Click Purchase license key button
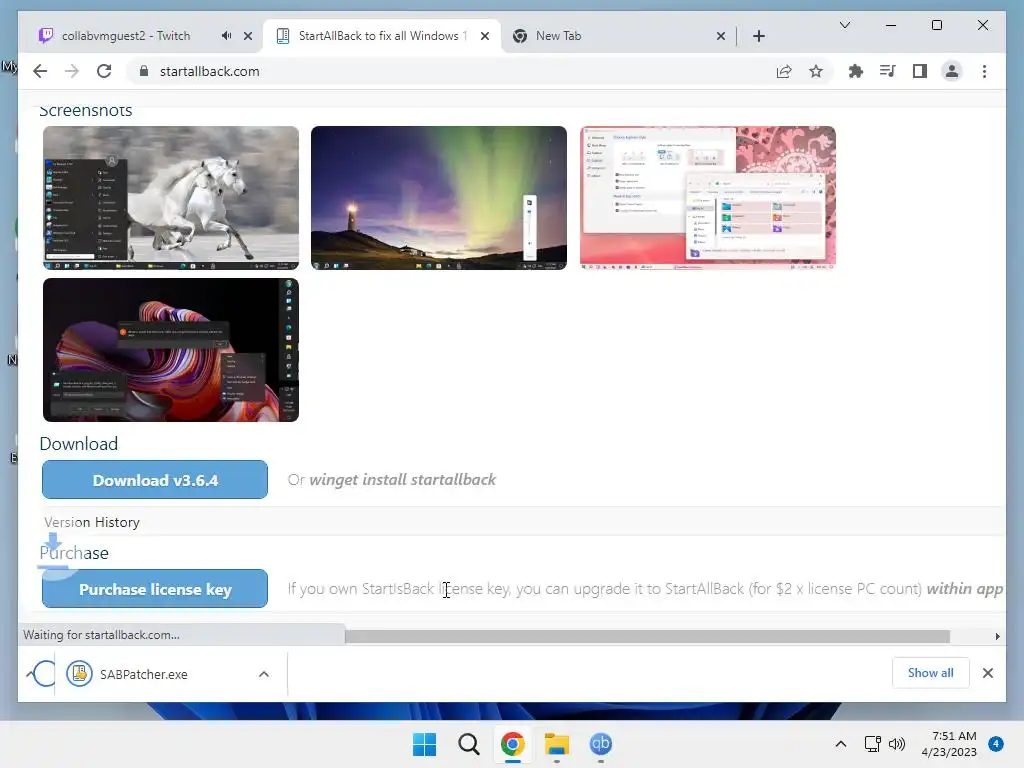 coord(155,589)
